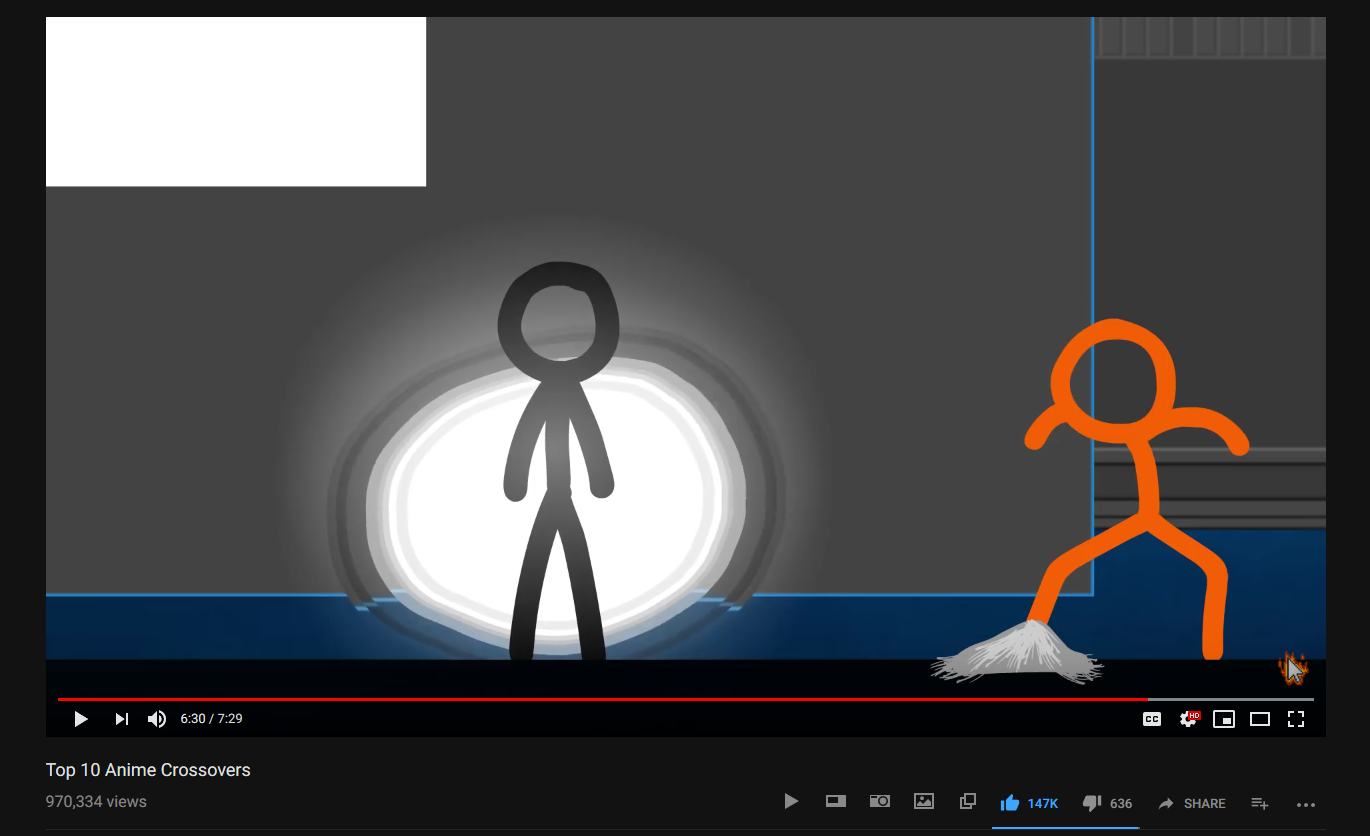Enable miniplayer mode
Viewport: 1370px width, 836px height.
(1224, 719)
